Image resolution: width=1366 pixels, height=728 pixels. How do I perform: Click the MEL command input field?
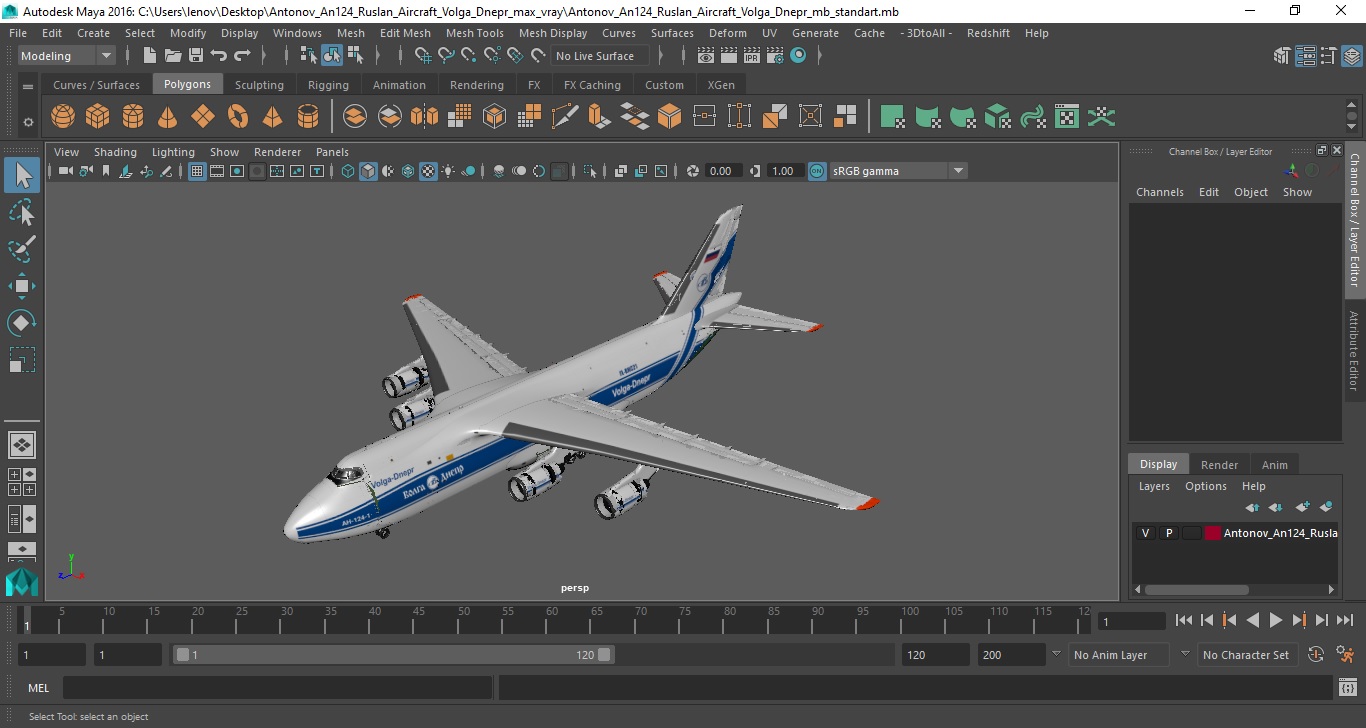(x=278, y=688)
